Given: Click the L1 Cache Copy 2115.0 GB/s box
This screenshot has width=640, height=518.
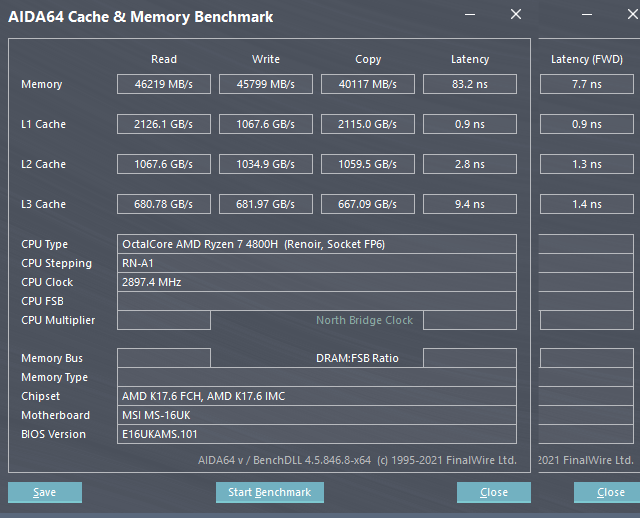Looking at the screenshot, I should (x=367, y=124).
